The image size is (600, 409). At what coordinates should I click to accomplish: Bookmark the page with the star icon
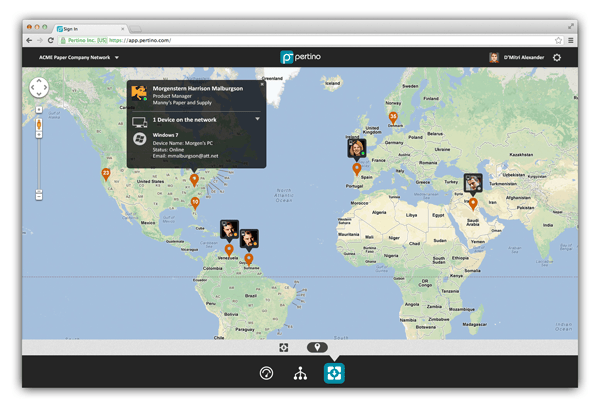pyautogui.click(x=558, y=40)
